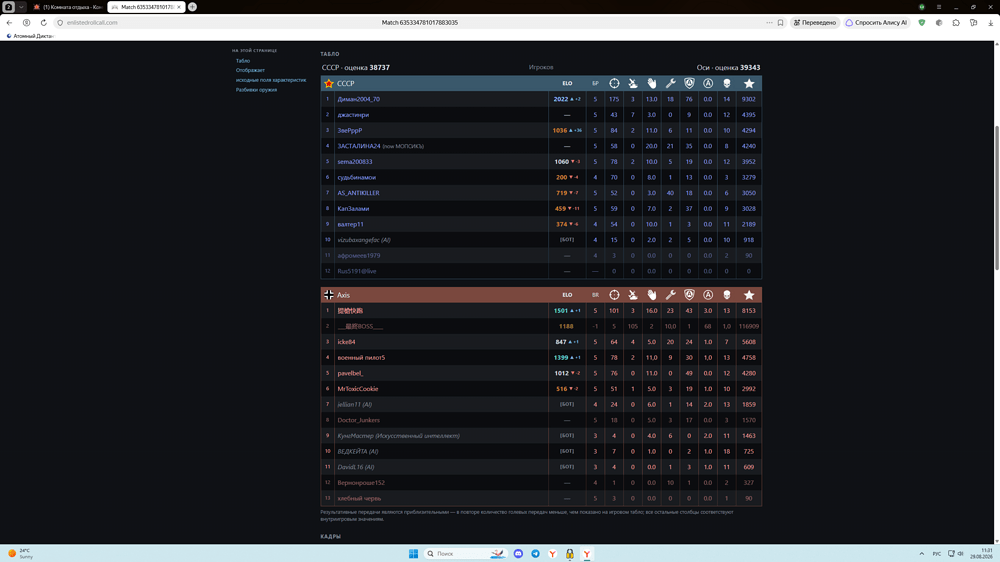The width and height of the screenshot is (1000, 562).
Task: Jump to Отображает section in sidebar
Action: [x=250, y=70]
